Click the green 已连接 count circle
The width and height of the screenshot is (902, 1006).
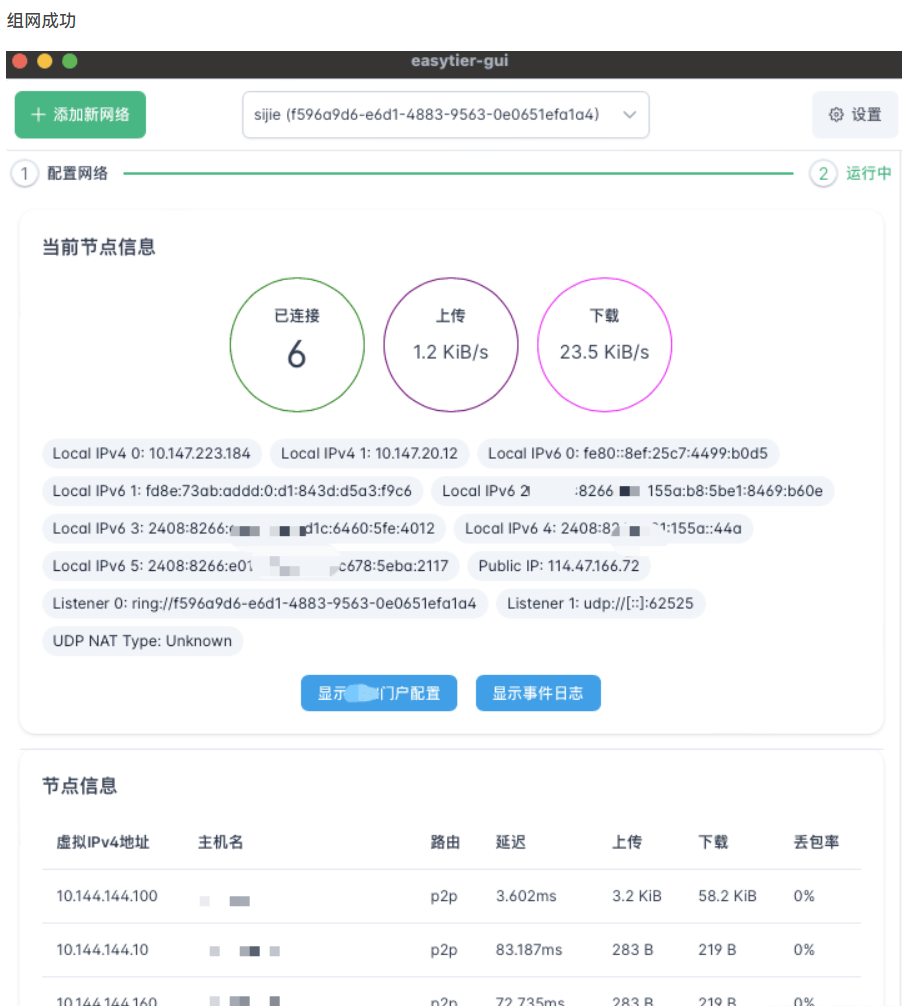(x=296, y=344)
